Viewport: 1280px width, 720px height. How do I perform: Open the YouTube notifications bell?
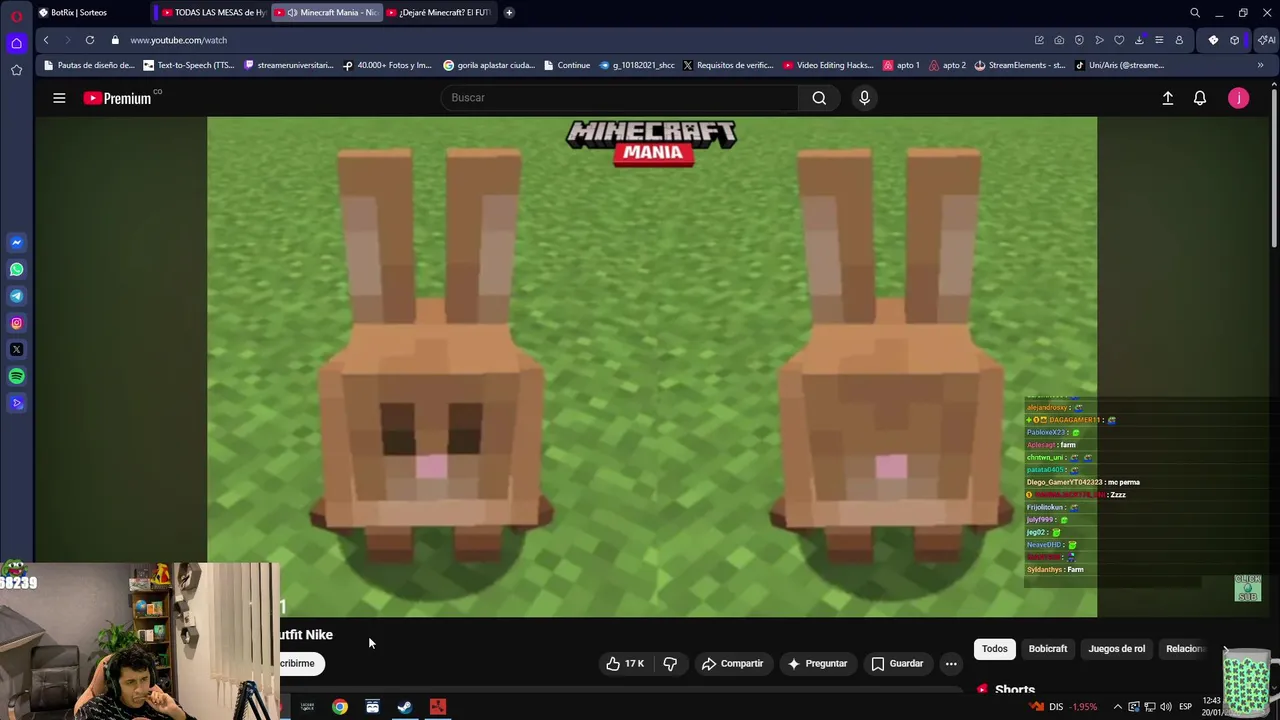[x=1200, y=98]
